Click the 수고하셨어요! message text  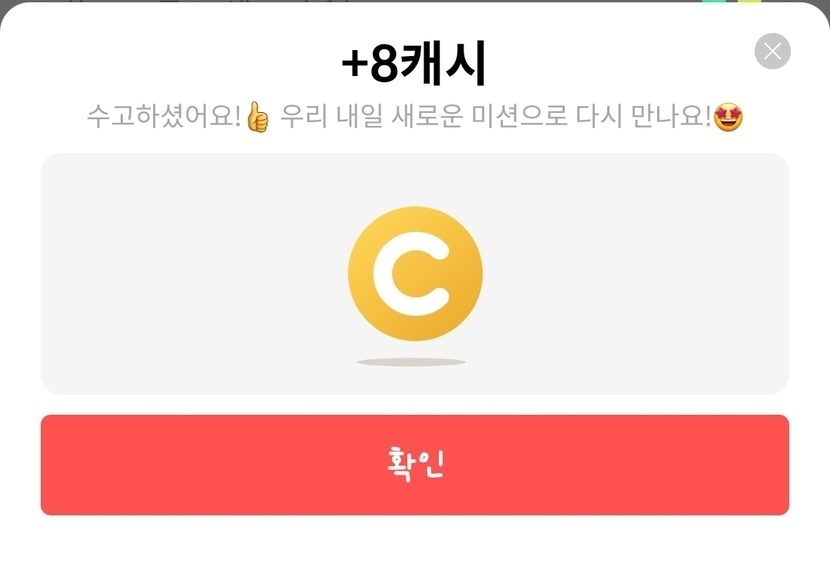tap(164, 116)
